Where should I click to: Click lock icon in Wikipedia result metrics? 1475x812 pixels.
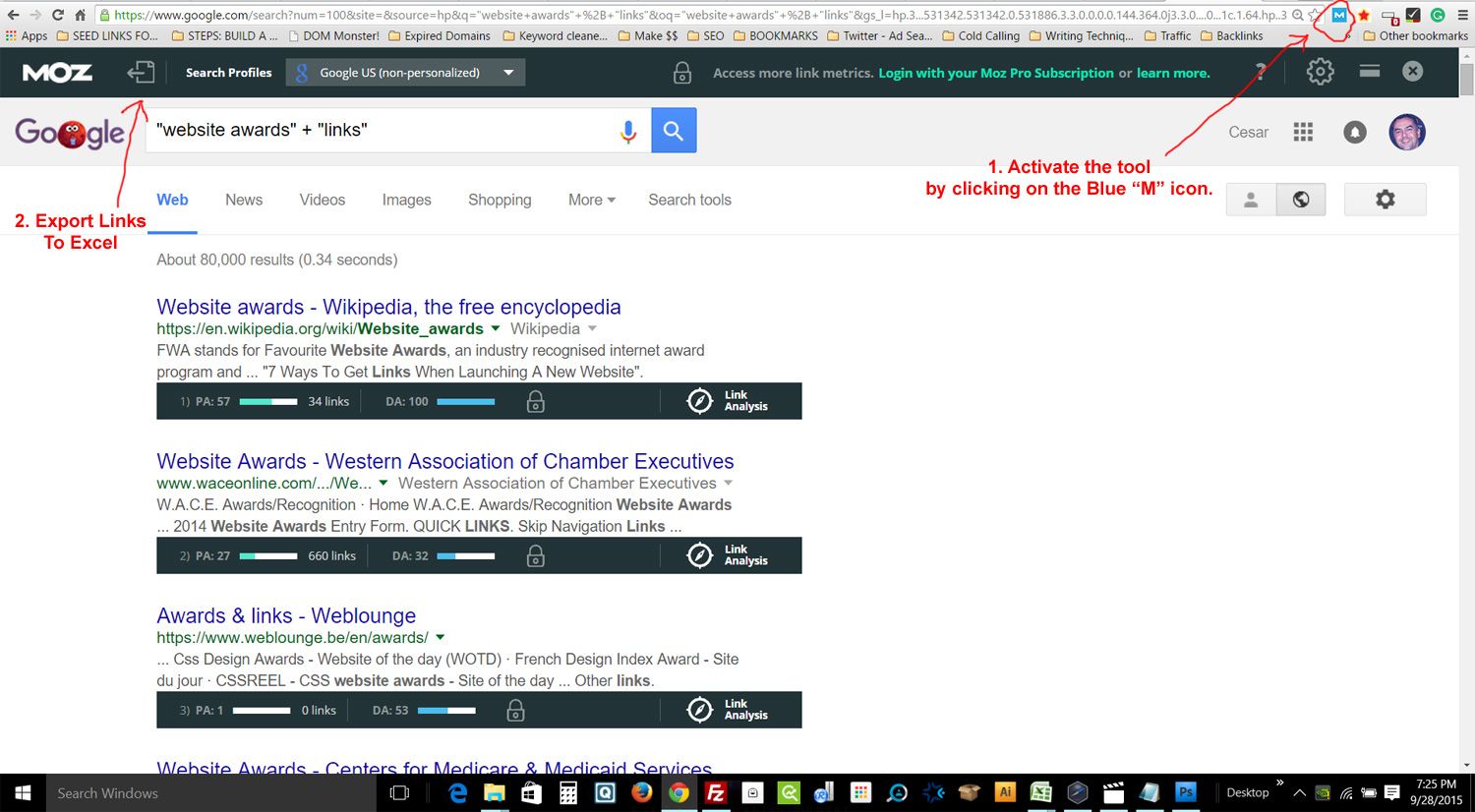(535, 401)
